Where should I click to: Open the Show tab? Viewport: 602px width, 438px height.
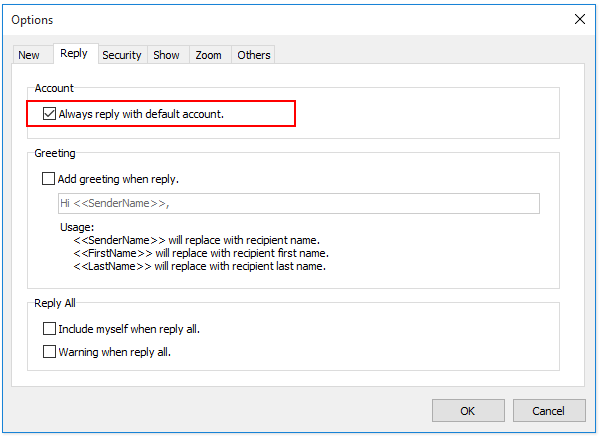pos(167,55)
